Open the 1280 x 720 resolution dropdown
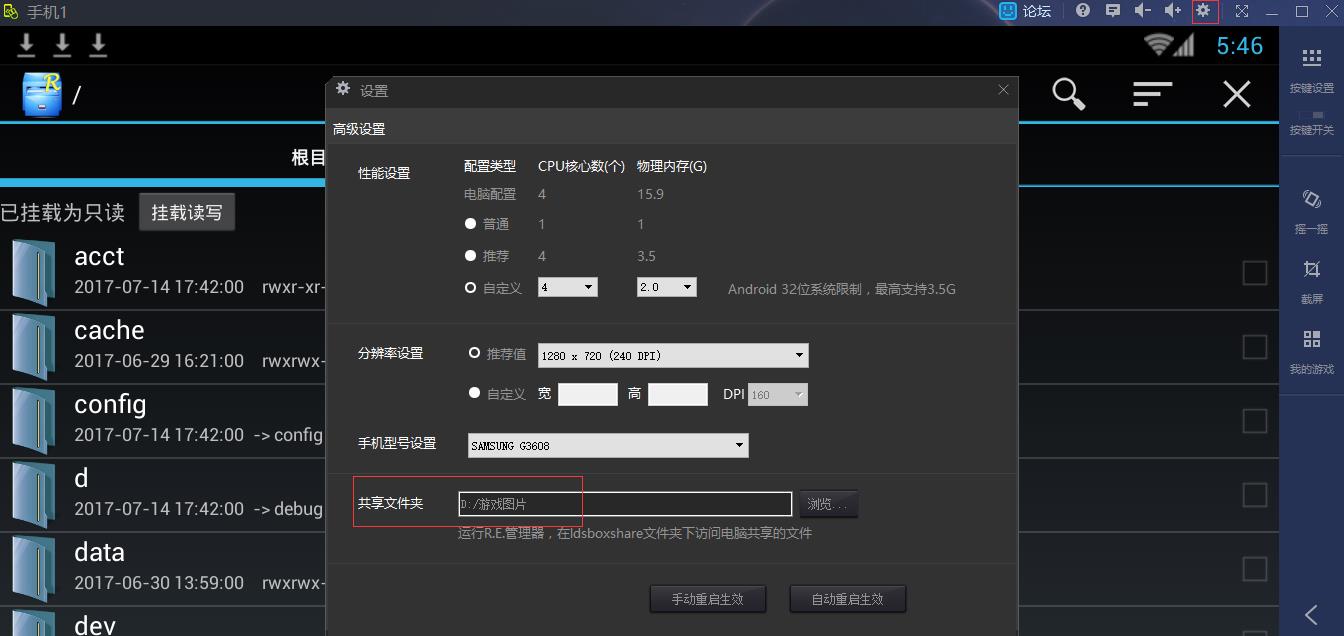This screenshot has width=1344, height=636. [673, 355]
